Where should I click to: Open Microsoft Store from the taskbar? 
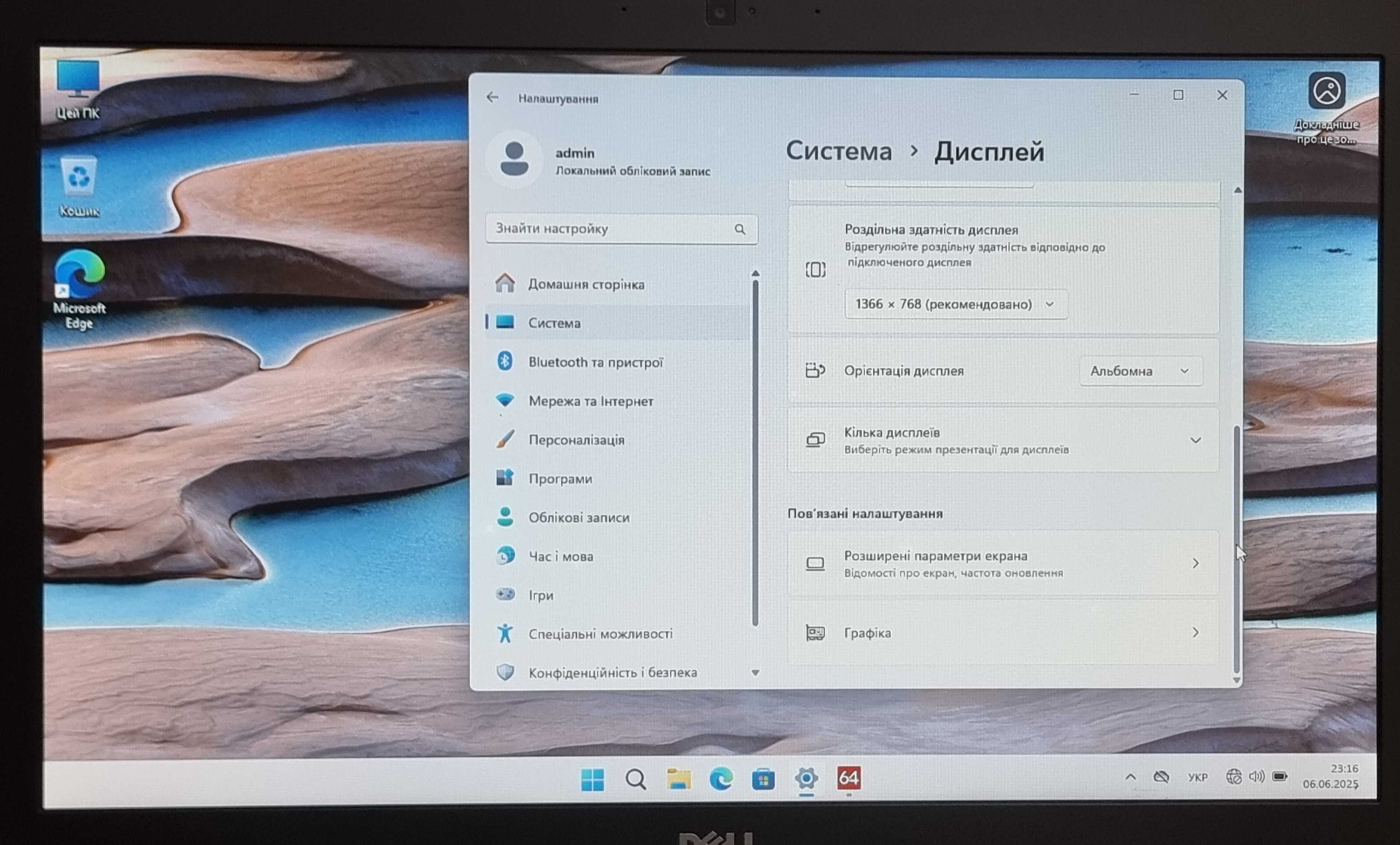tap(763, 779)
